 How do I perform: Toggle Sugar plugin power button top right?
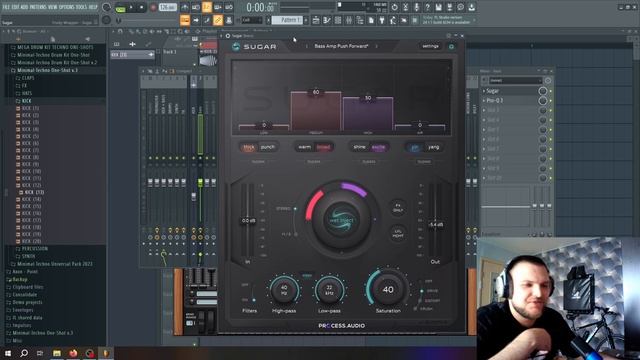(451, 47)
